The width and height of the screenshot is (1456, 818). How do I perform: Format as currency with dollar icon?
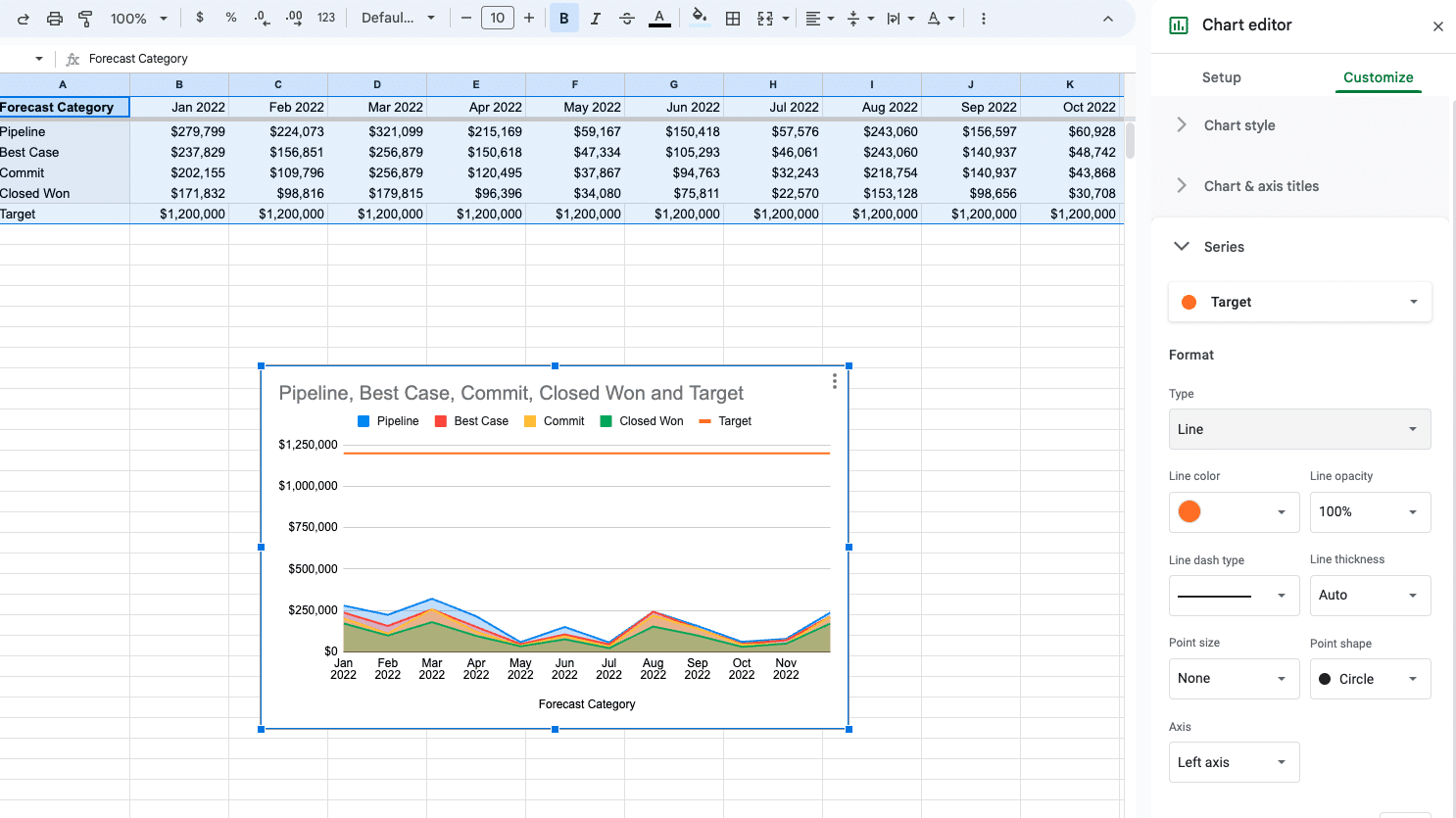tap(200, 18)
